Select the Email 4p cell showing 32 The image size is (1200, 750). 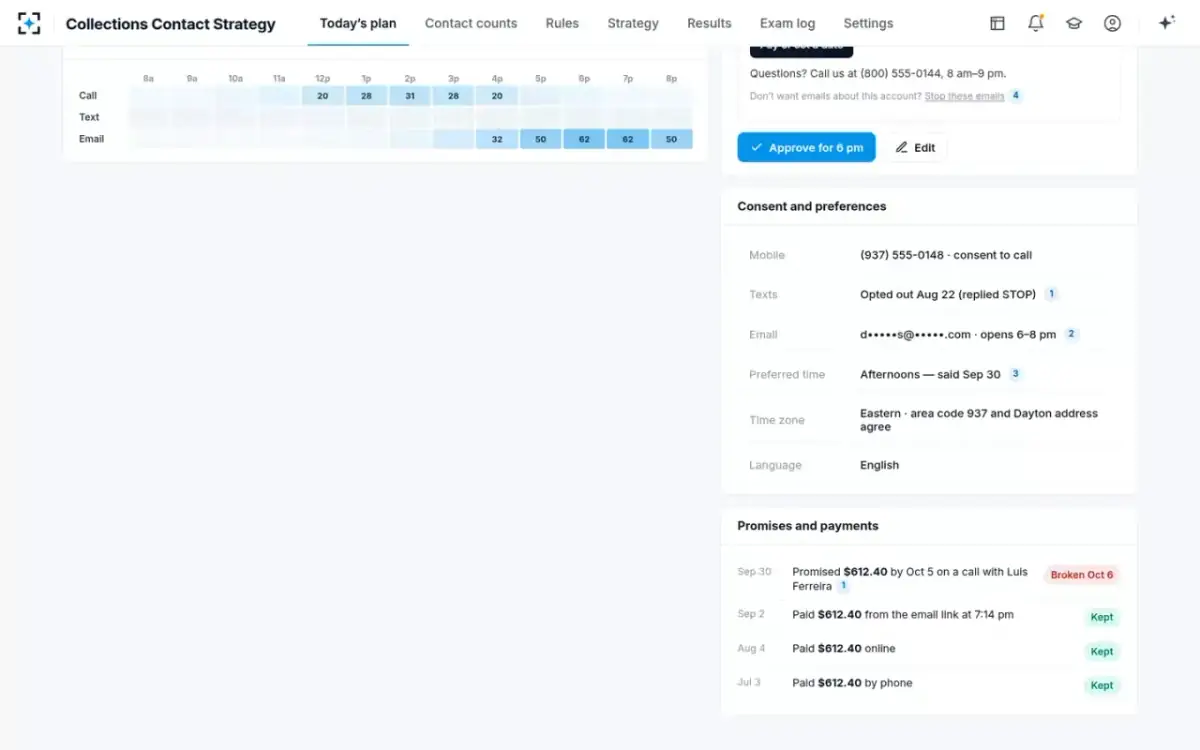point(497,139)
